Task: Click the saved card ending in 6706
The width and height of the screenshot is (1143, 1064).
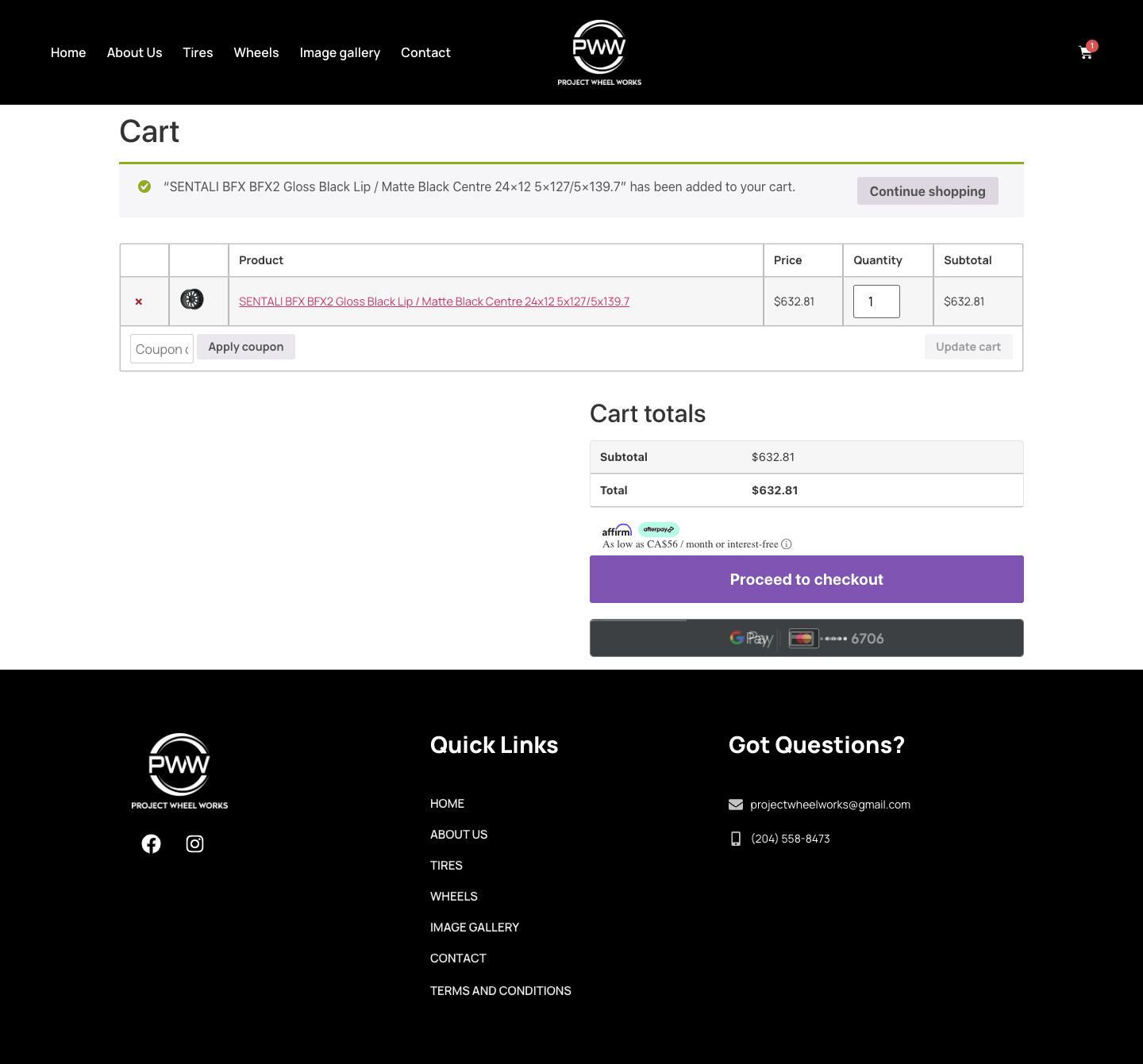Action: (834, 638)
